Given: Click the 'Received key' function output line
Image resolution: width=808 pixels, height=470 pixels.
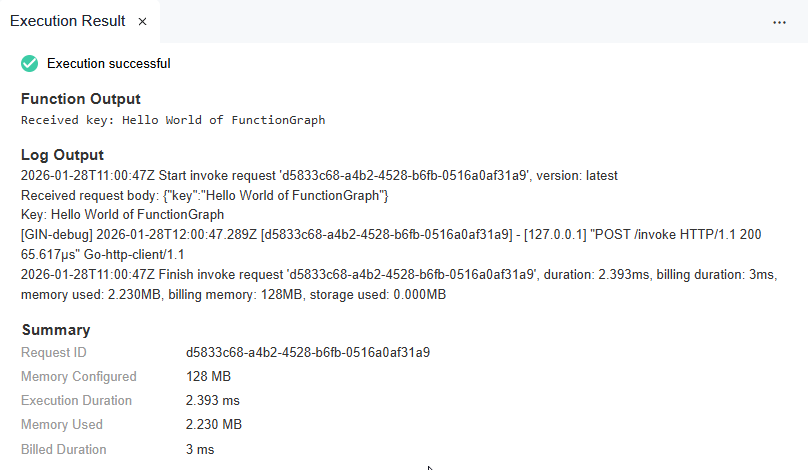Looking at the screenshot, I should (x=173, y=120).
